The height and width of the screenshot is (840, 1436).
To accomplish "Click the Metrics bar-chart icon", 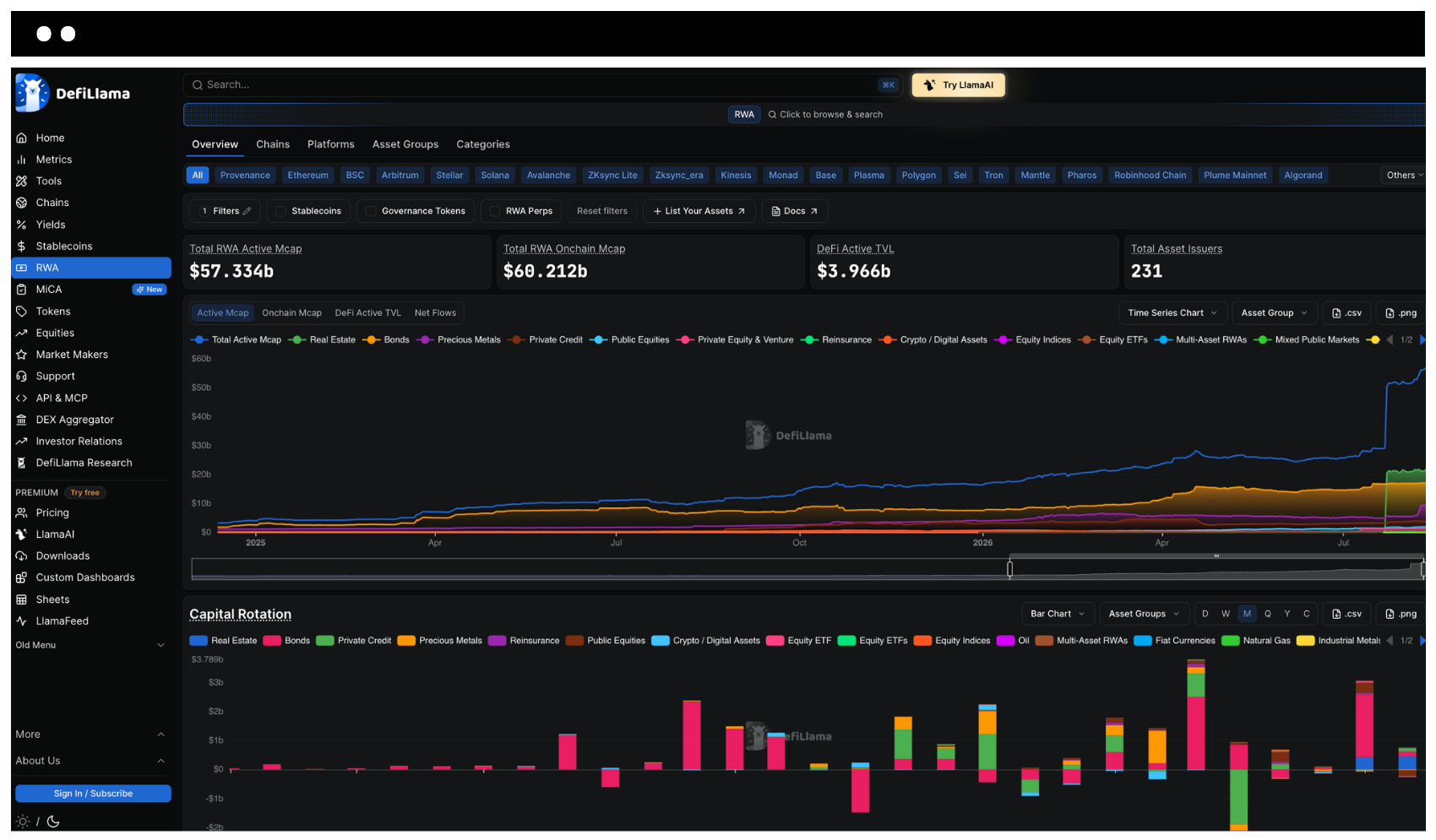I will (x=22, y=160).
